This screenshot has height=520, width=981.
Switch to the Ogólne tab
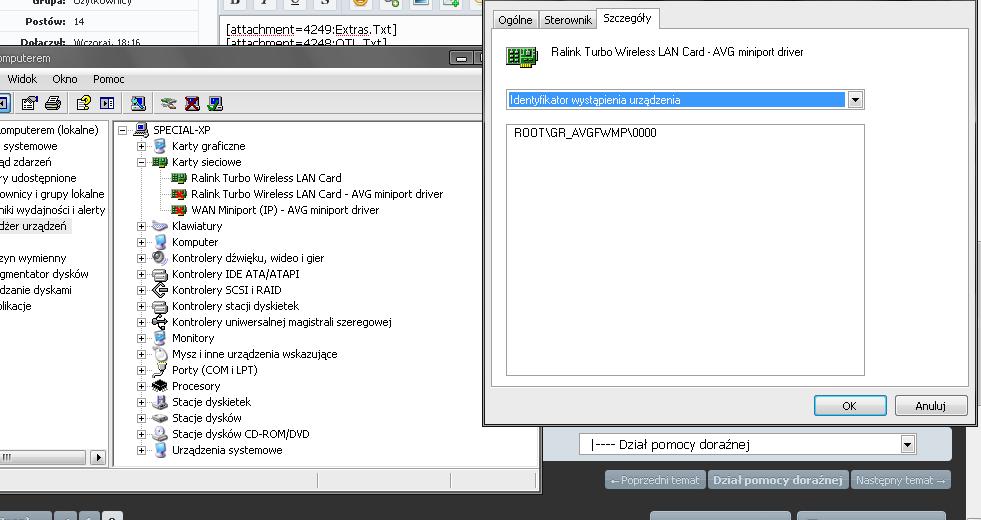515,20
